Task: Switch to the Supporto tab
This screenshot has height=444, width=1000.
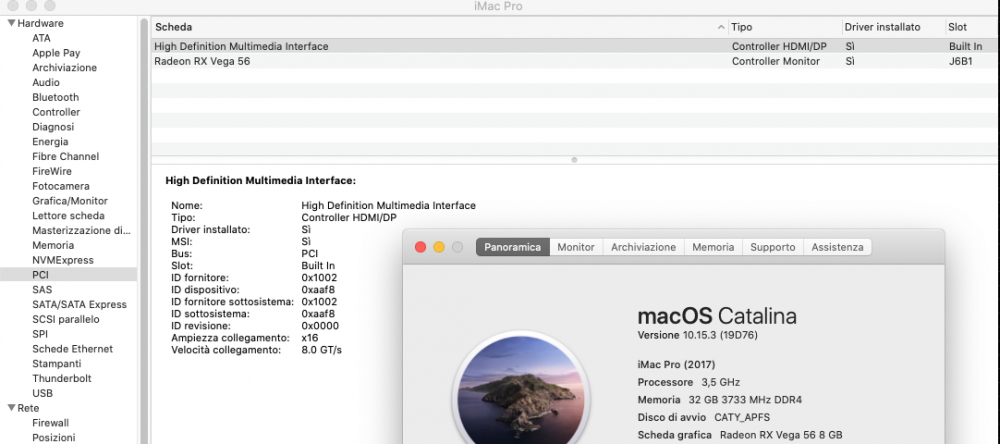Action: tap(772, 247)
